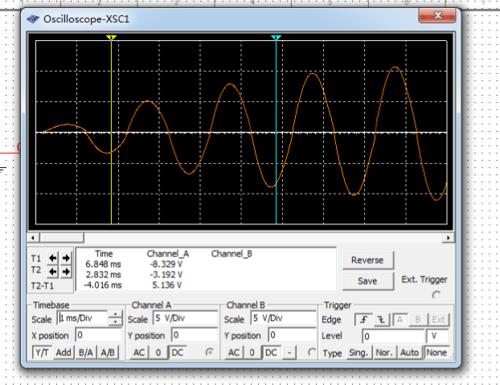Set Channel A coupling to AC
The height and width of the screenshot is (385, 500).
click(139, 353)
